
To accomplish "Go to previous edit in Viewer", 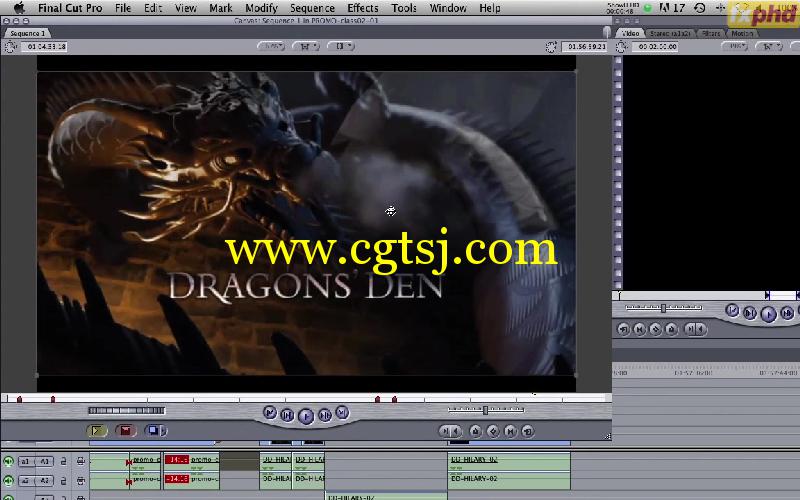I will coord(732,310).
